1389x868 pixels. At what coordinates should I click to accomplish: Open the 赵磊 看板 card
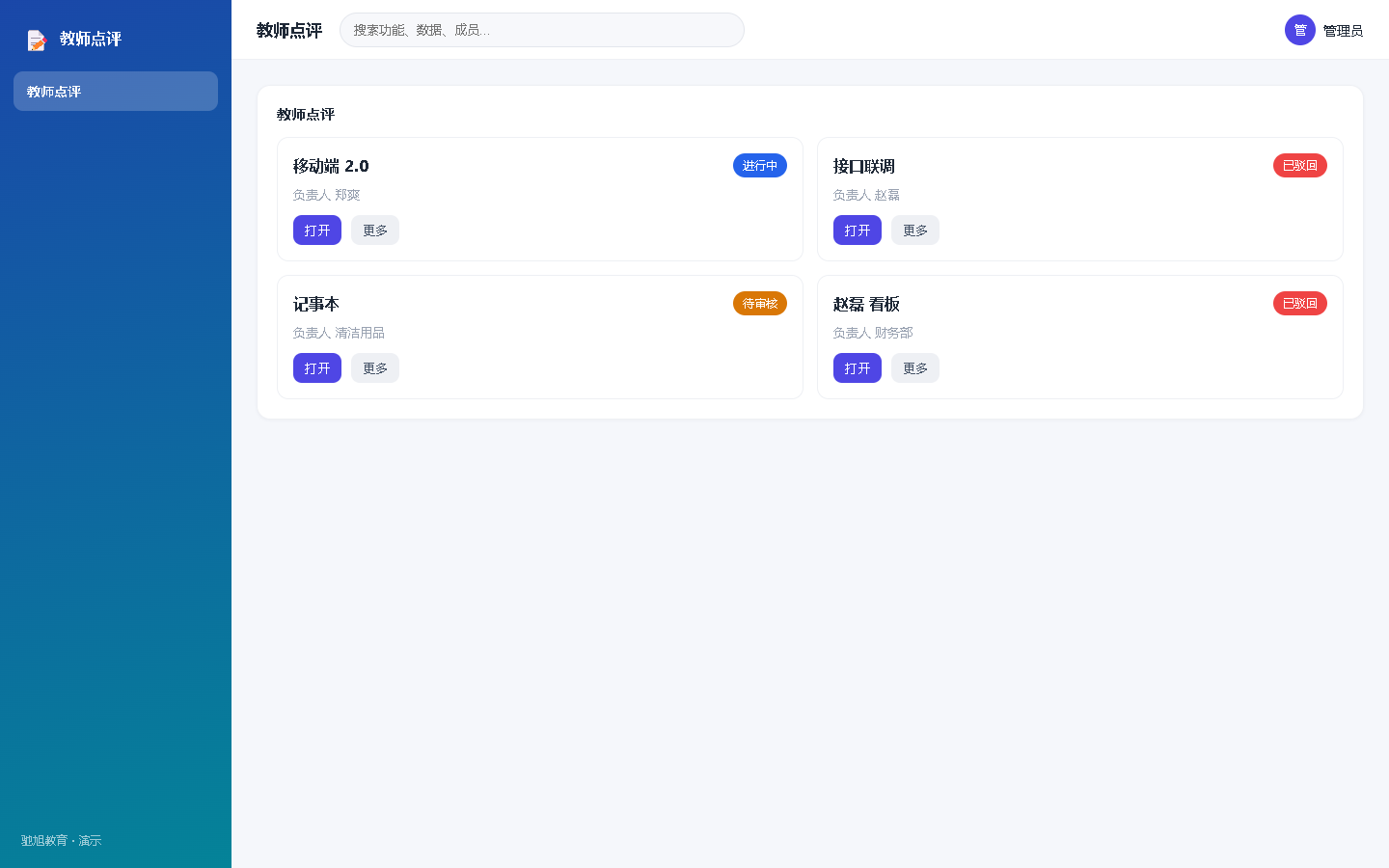tap(858, 368)
